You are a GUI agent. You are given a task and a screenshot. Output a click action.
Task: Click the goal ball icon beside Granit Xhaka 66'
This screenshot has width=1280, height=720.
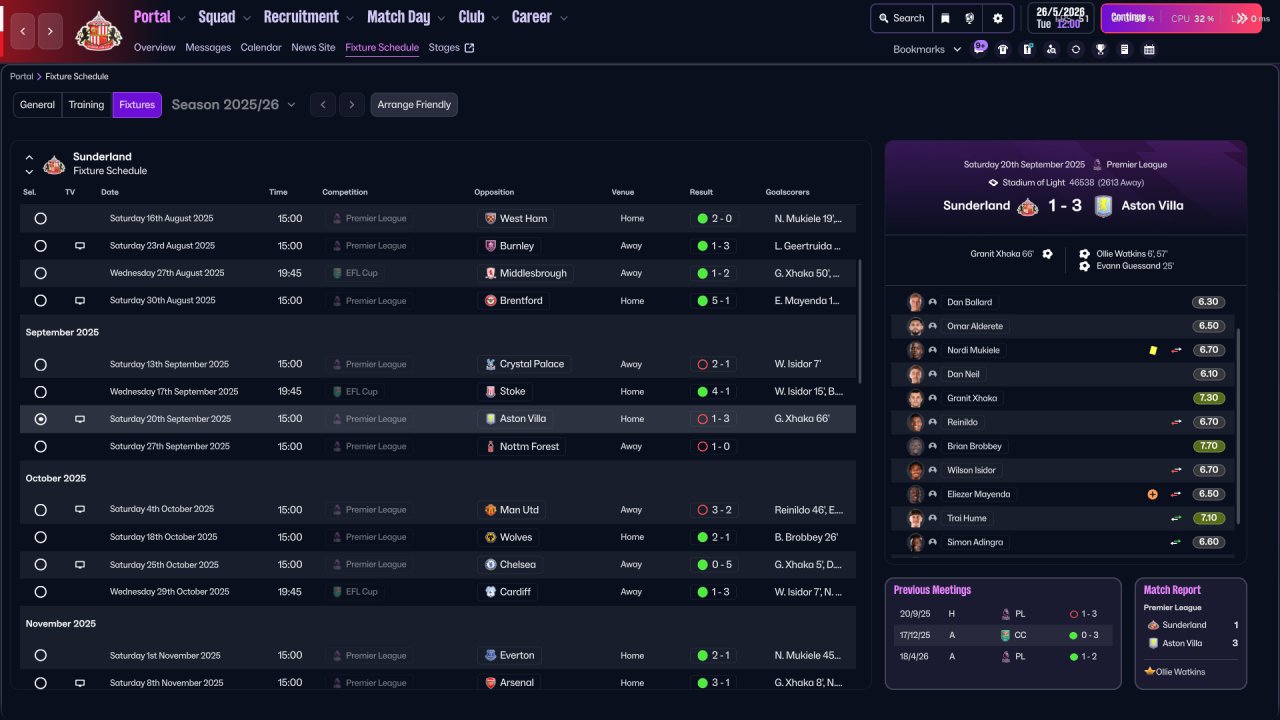[1047, 254]
